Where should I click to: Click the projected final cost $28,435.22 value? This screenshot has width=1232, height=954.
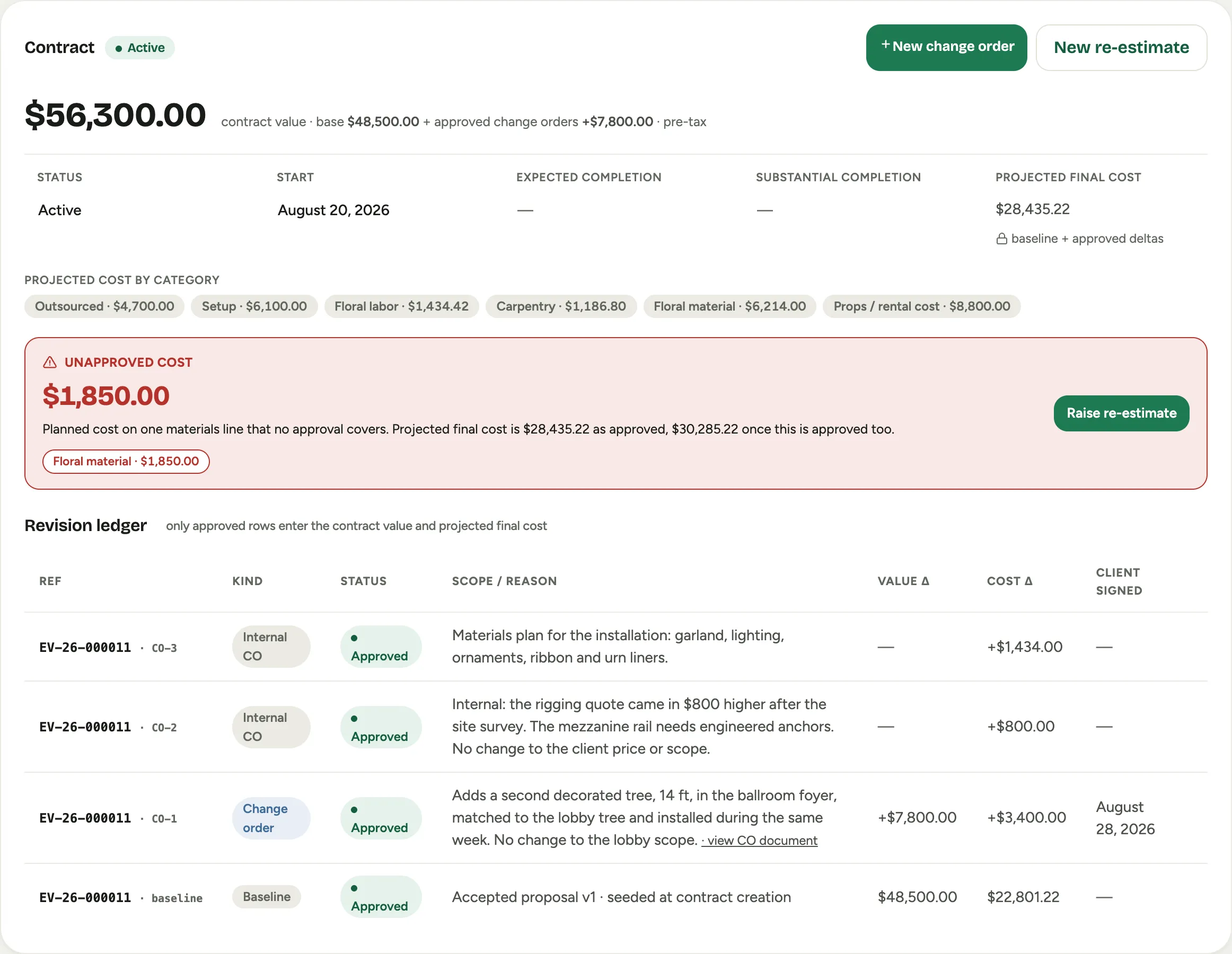pyautogui.click(x=1032, y=209)
